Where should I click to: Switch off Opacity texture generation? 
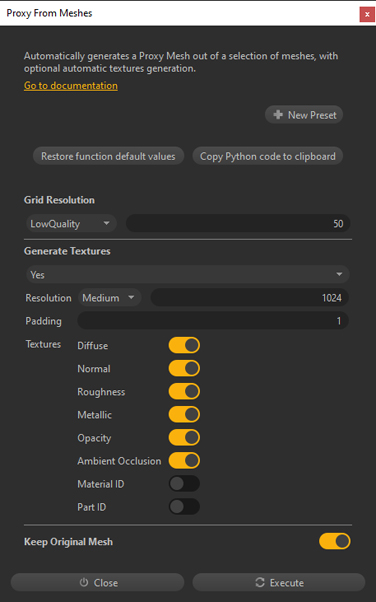pyautogui.click(x=184, y=437)
